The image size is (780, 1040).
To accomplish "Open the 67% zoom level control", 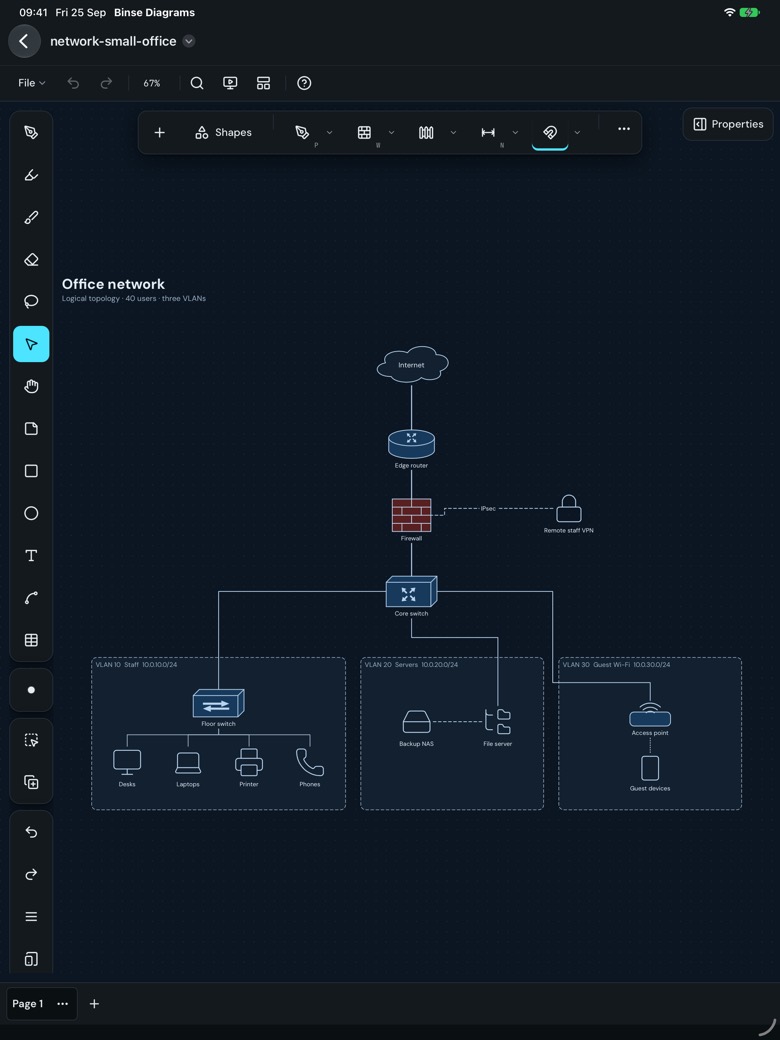I will pos(152,83).
